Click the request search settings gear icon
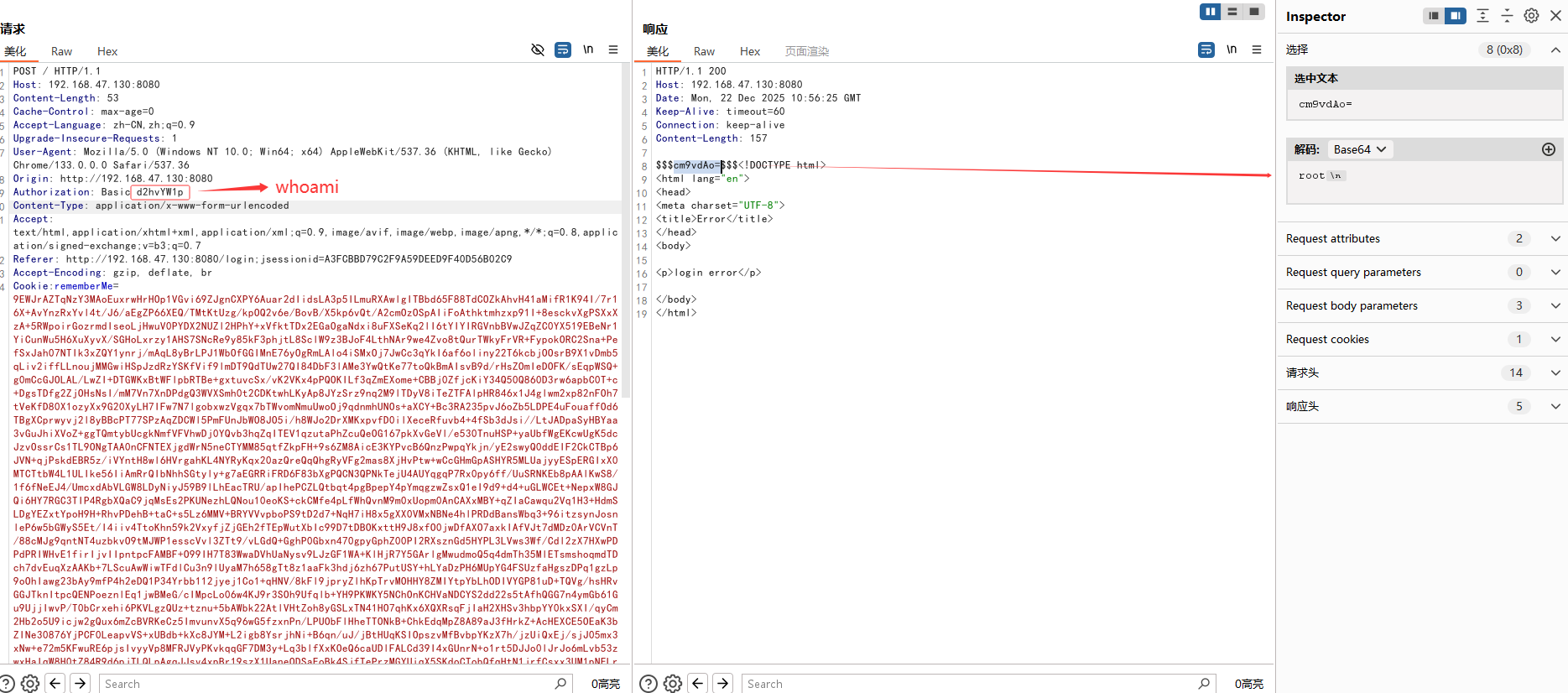Screen dimensions: 1568x693 30,684
